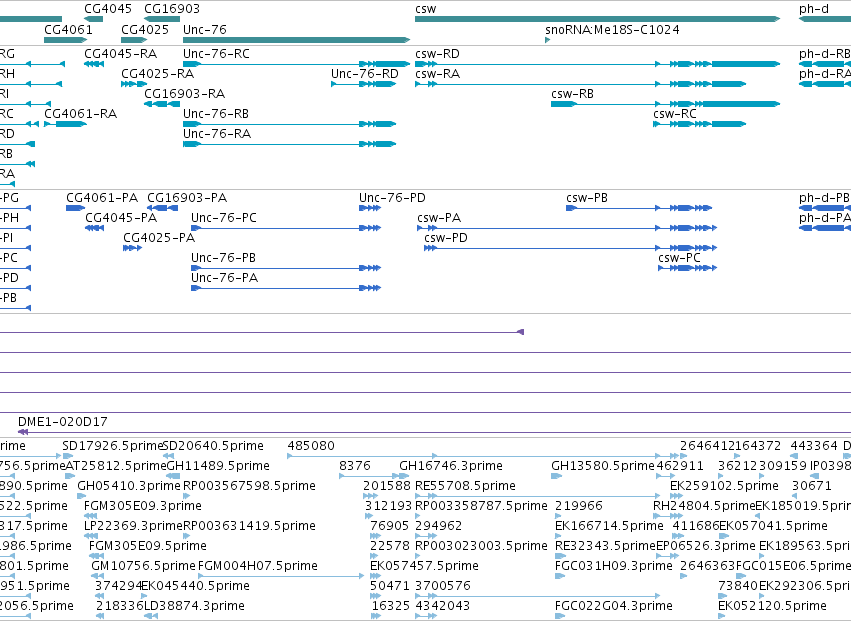Image resolution: width=851 pixels, height=621 pixels.
Task: Select the DME1-020D17 clone feature
Action: pos(434,432)
